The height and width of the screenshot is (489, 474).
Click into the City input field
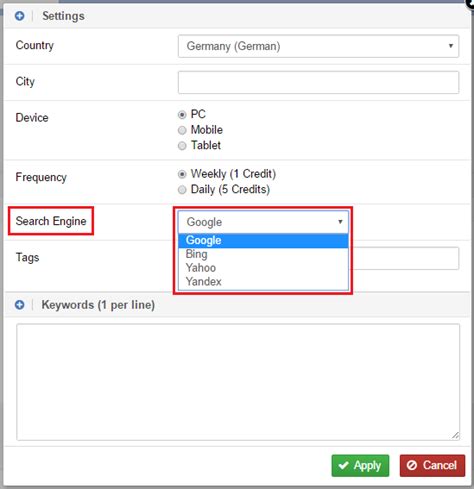(x=318, y=82)
